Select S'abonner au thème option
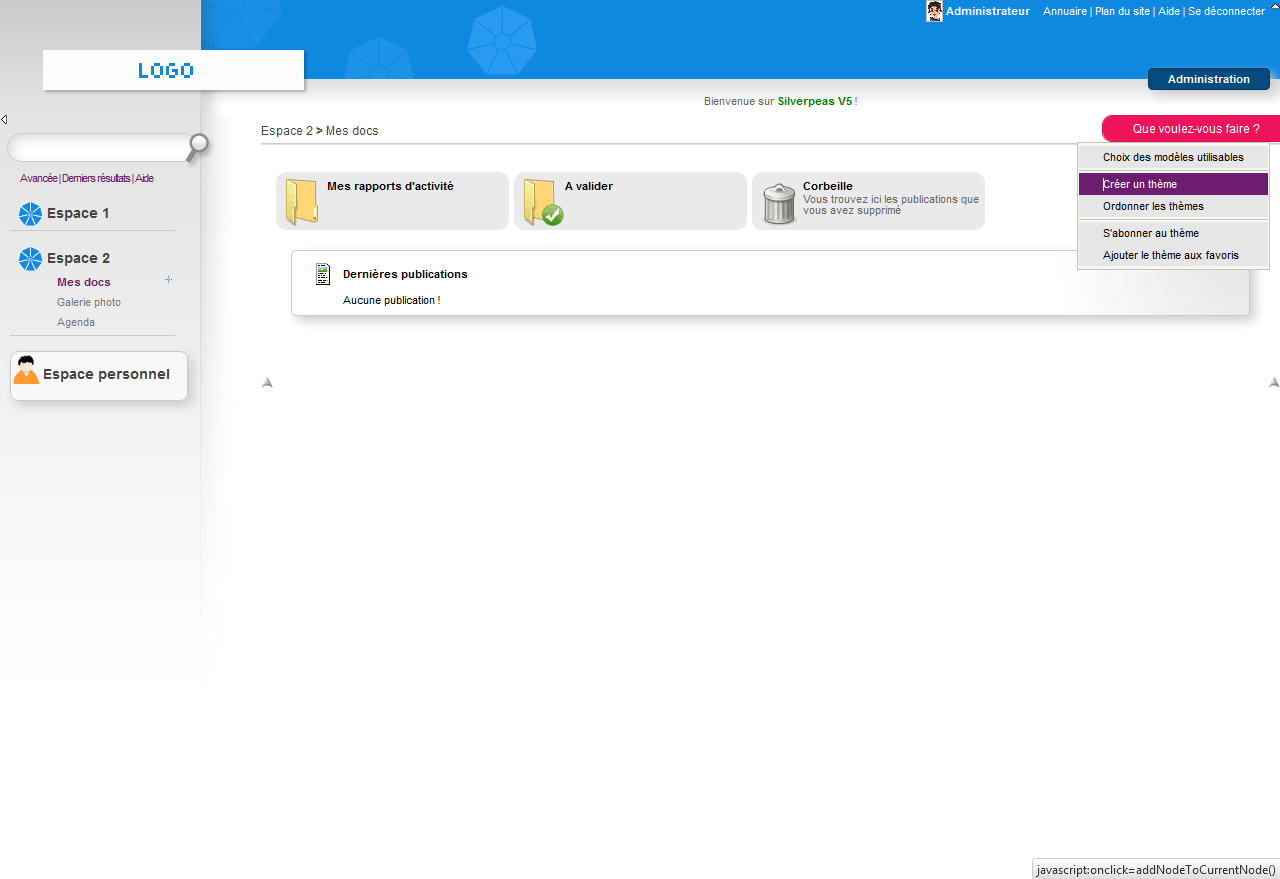Viewport: 1280px width, 879px height. (1150, 233)
